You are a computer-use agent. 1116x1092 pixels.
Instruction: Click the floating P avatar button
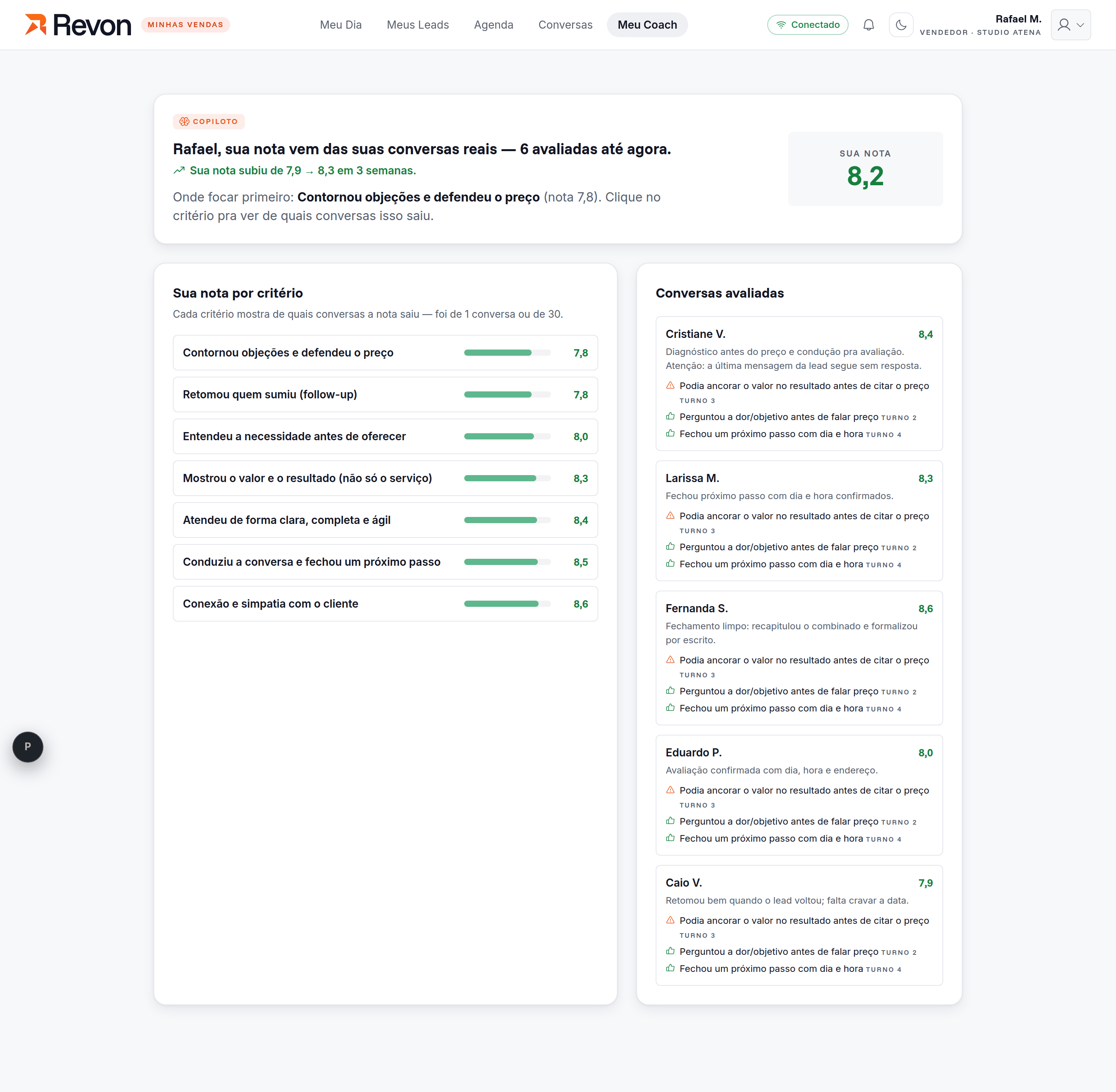pyautogui.click(x=28, y=747)
